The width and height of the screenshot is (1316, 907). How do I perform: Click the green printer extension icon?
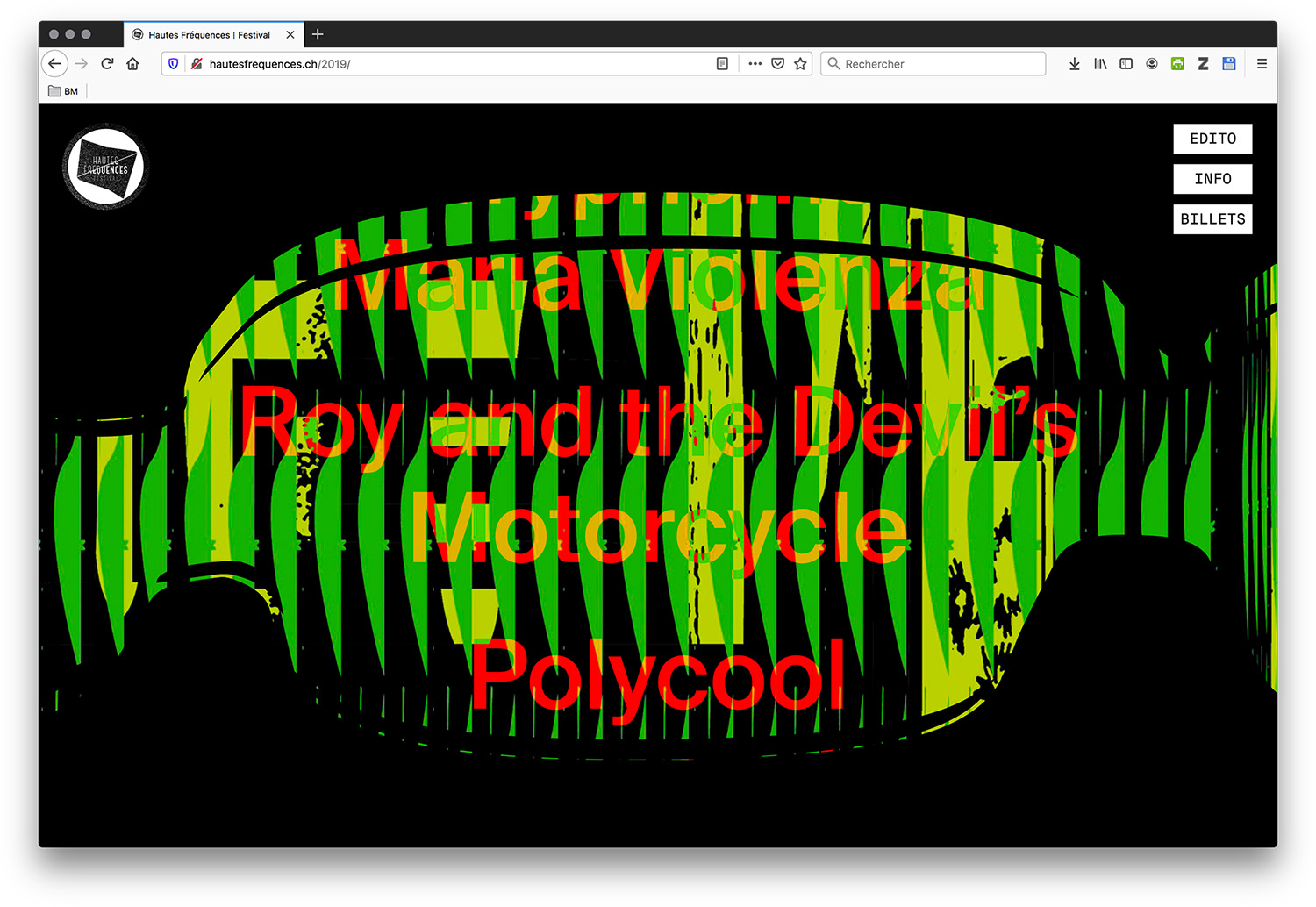[x=1177, y=64]
